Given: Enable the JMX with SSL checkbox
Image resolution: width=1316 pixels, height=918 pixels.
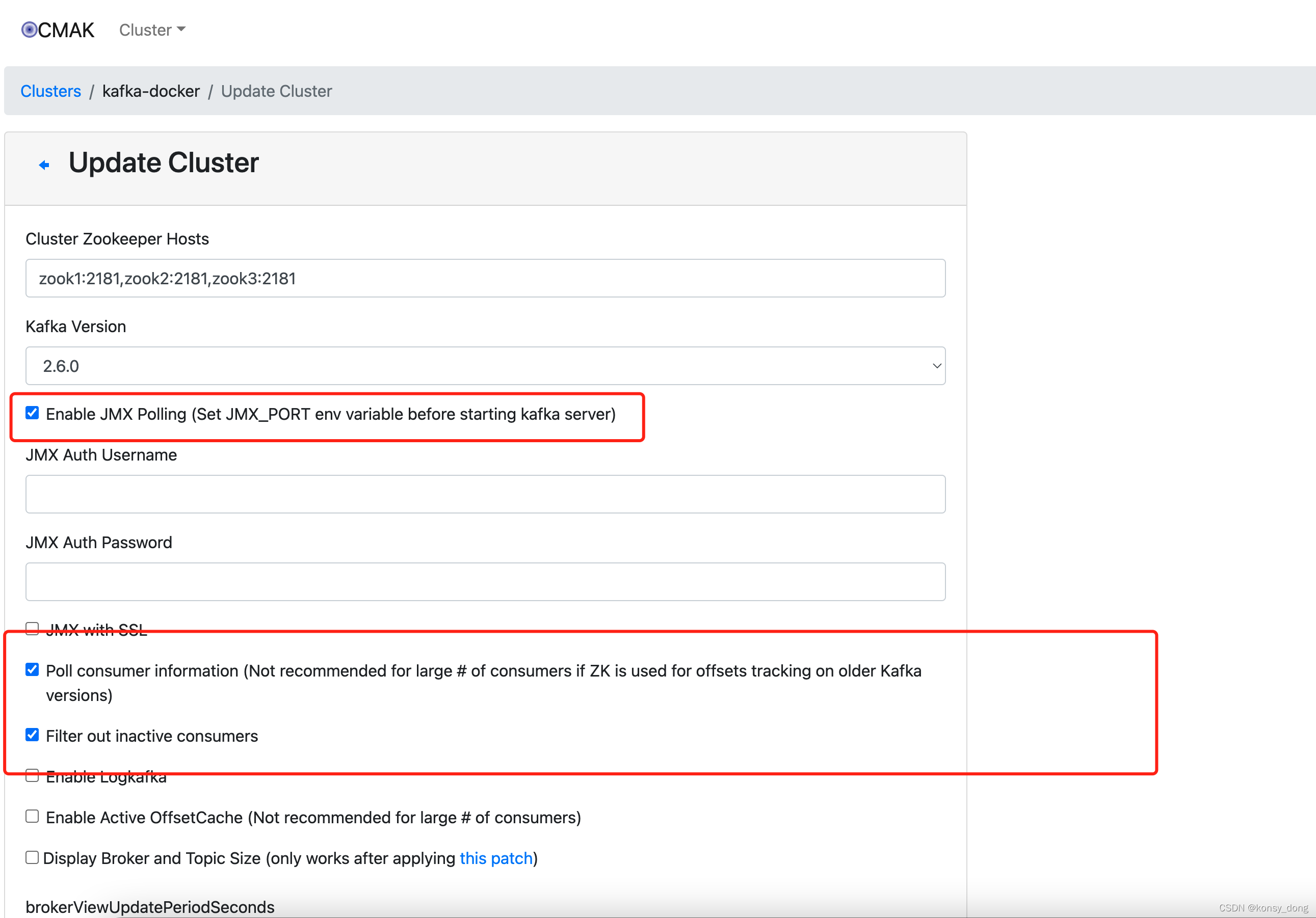Looking at the screenshot, I should click(32, 629).
